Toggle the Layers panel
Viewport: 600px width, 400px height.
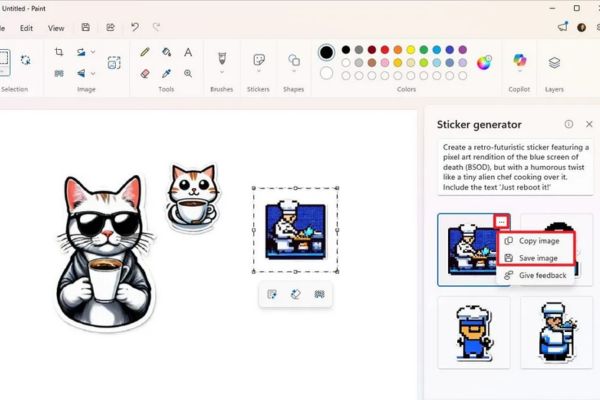pos(554,62)
